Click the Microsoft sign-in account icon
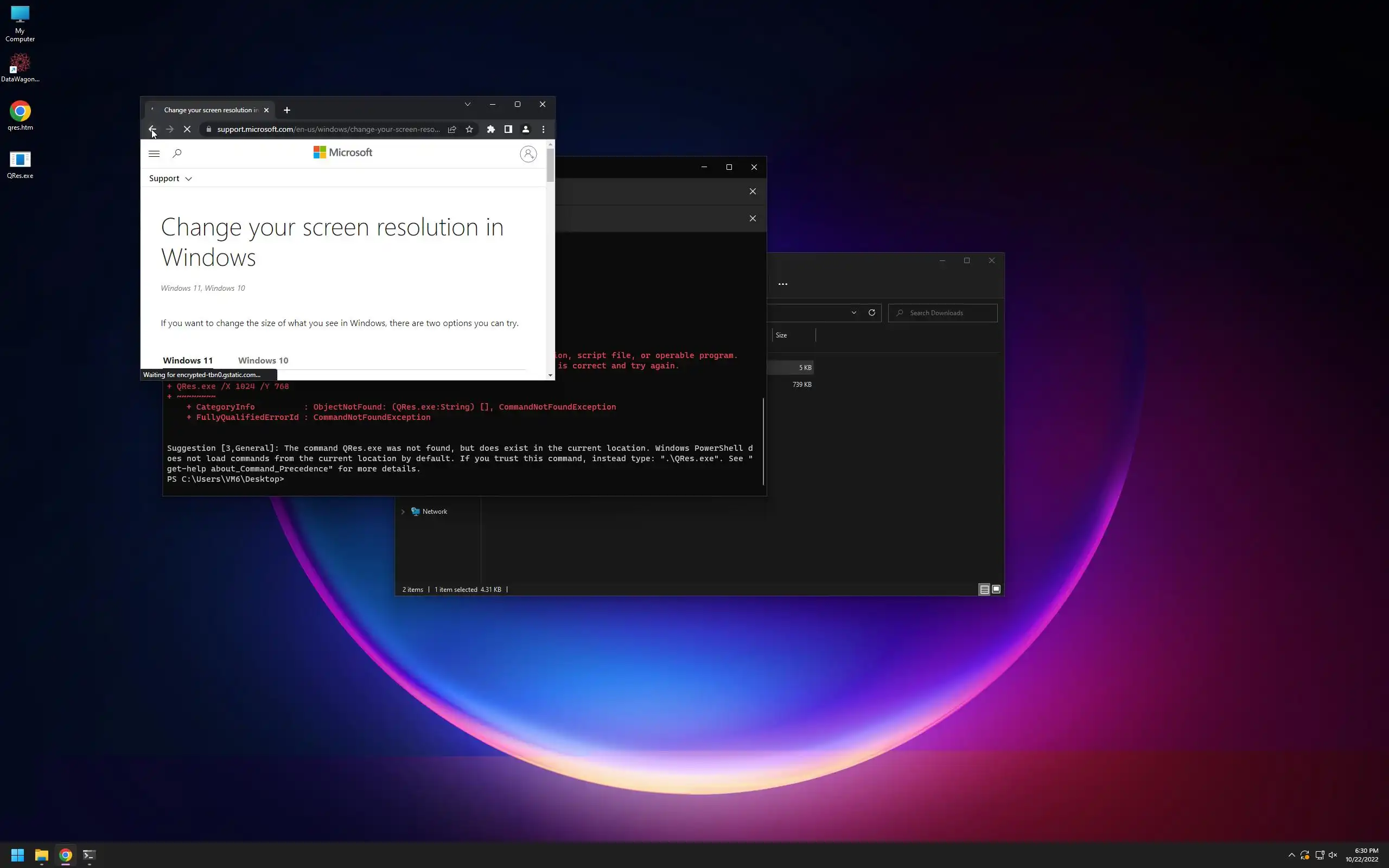Screen dimensions: 1389x868 [528, 154]
